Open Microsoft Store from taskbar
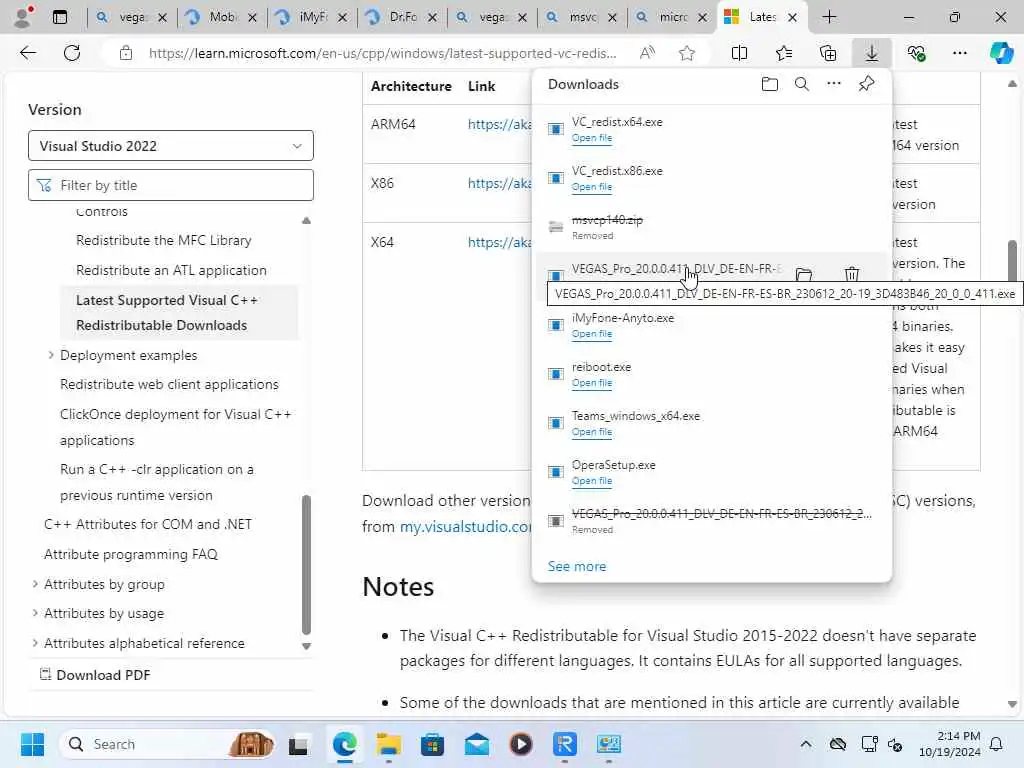Screen dimensions: 1024x768 tap(432, 744)
